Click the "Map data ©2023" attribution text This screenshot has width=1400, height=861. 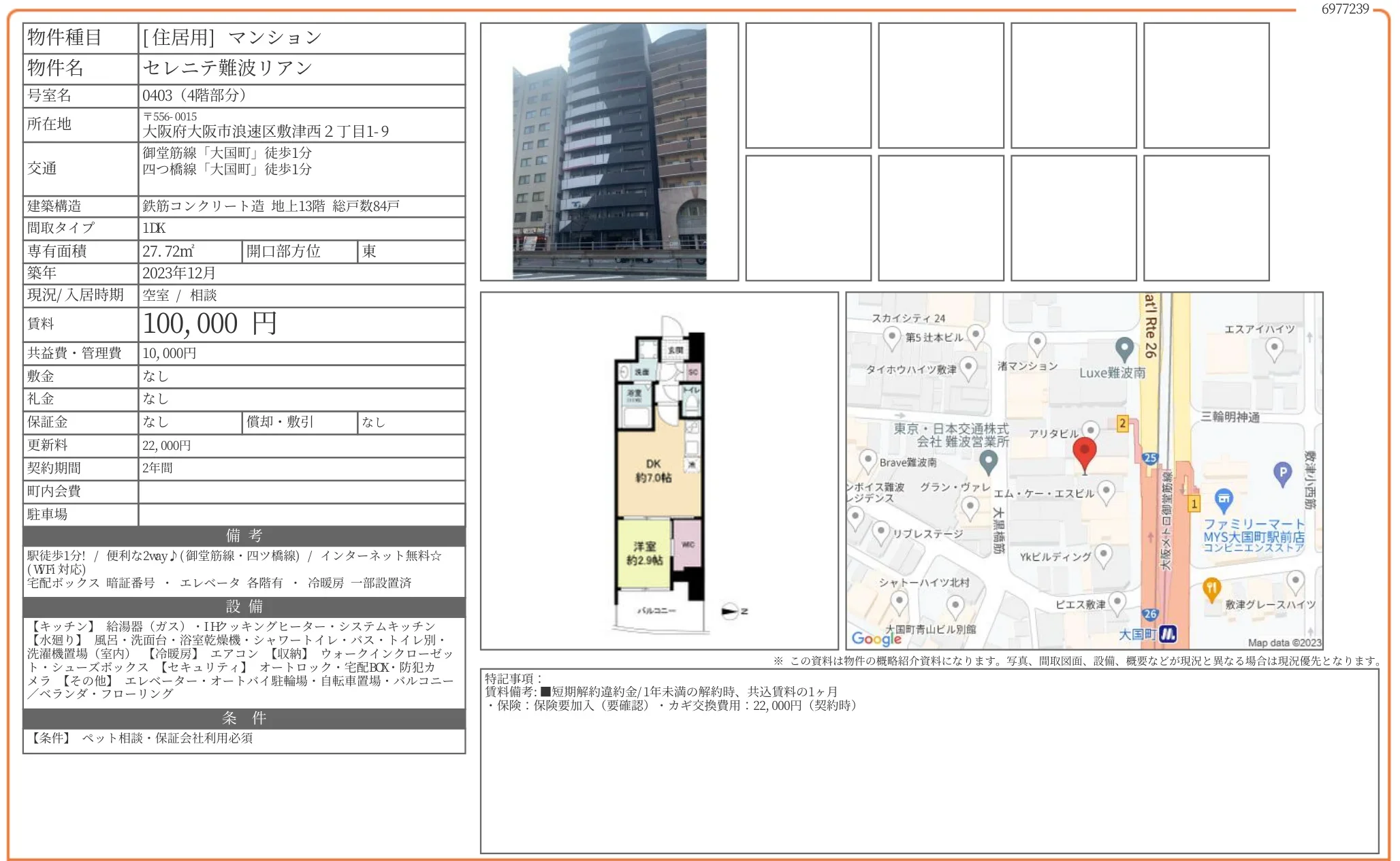(1286, 643)
